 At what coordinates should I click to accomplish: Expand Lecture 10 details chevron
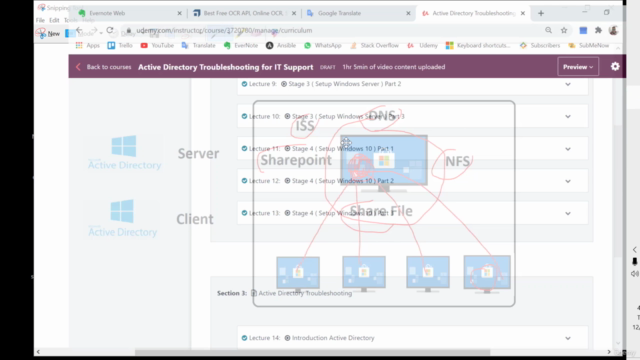click(568, 116)
